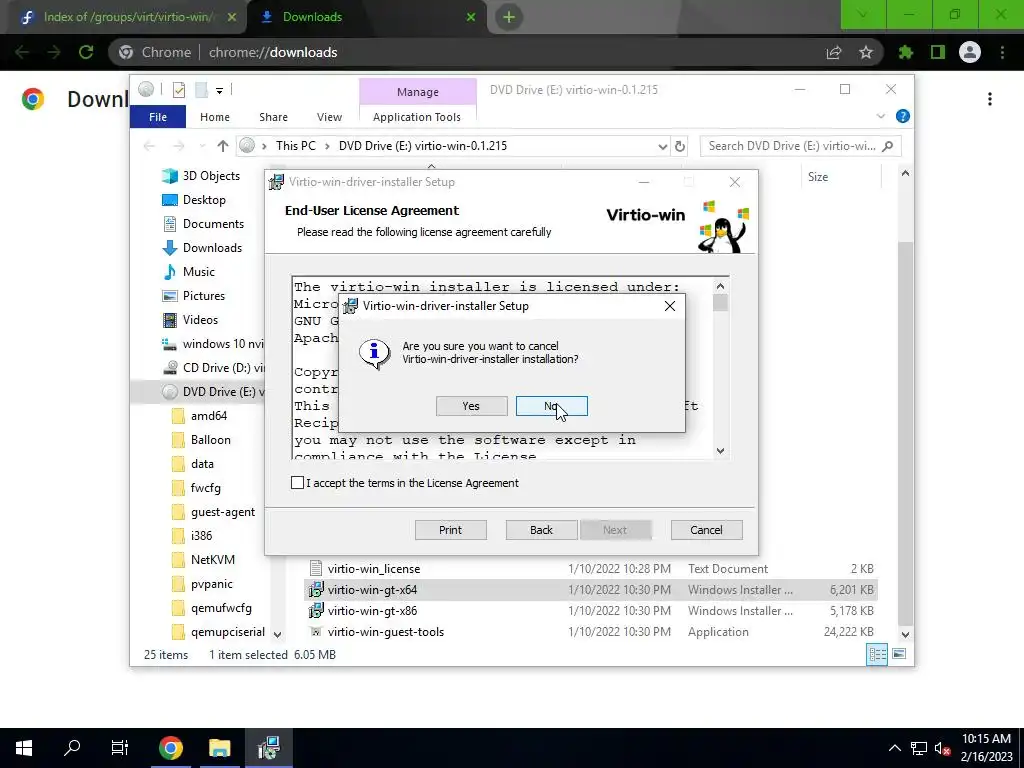Image resolution: width=1024 pixels, height=768 pixels.
Task: Open the NetKVM folder in tree
Action: tap(203, 560)
